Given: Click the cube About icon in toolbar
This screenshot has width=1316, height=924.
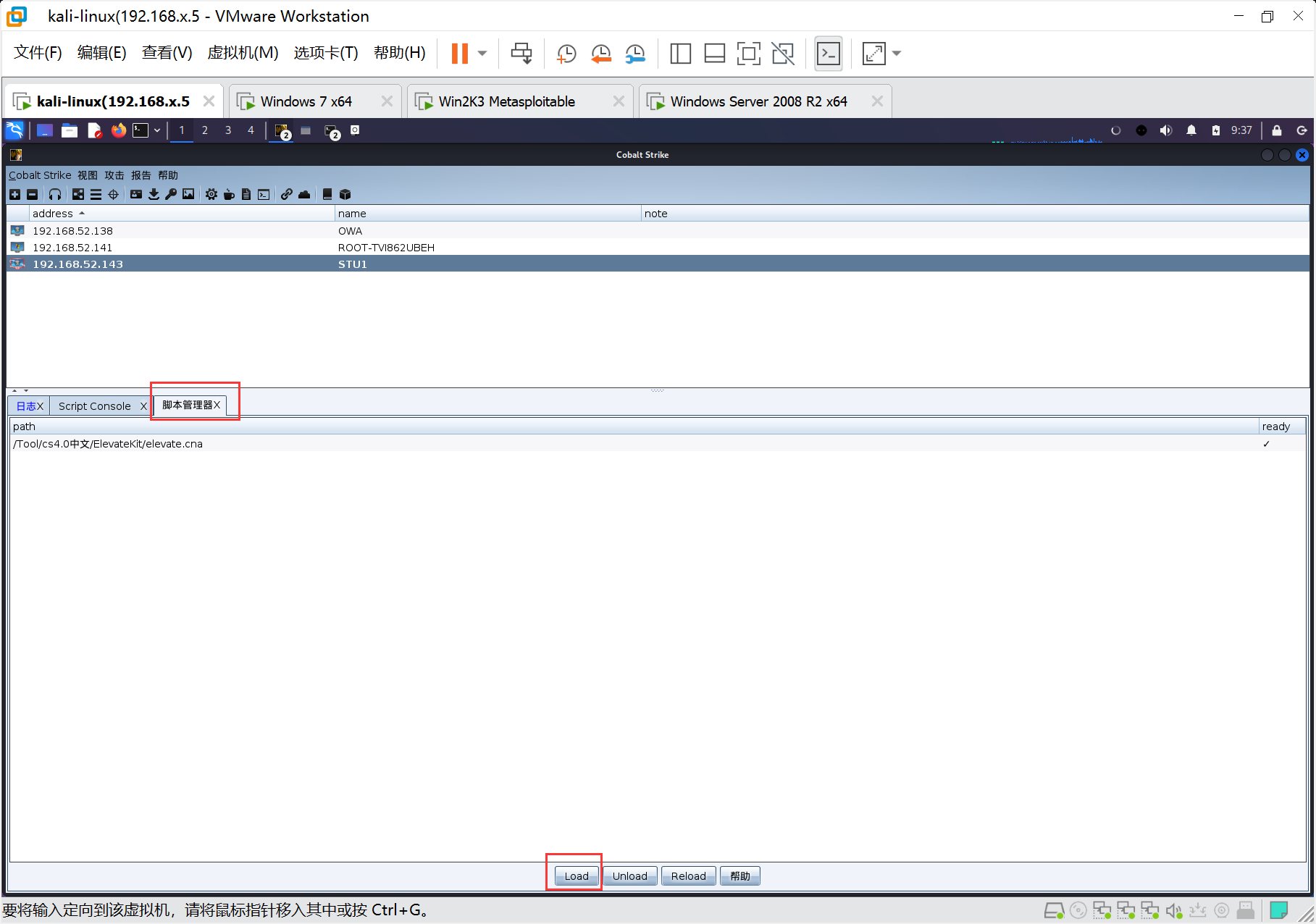Looking at the screenshot, I should (x=345, y=194).
